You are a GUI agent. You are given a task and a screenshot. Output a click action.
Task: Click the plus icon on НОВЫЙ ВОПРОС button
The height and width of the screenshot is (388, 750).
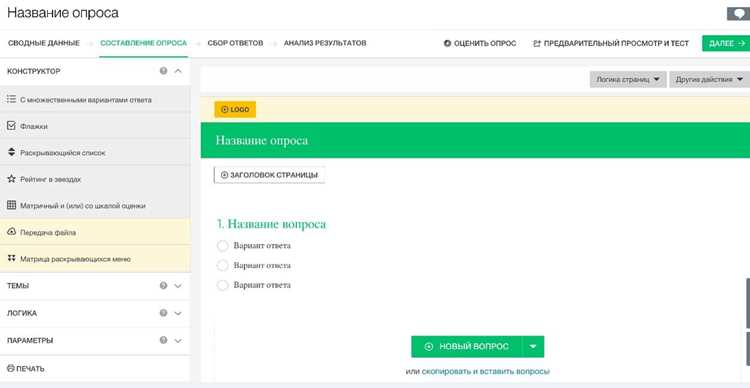pos(429,346)
